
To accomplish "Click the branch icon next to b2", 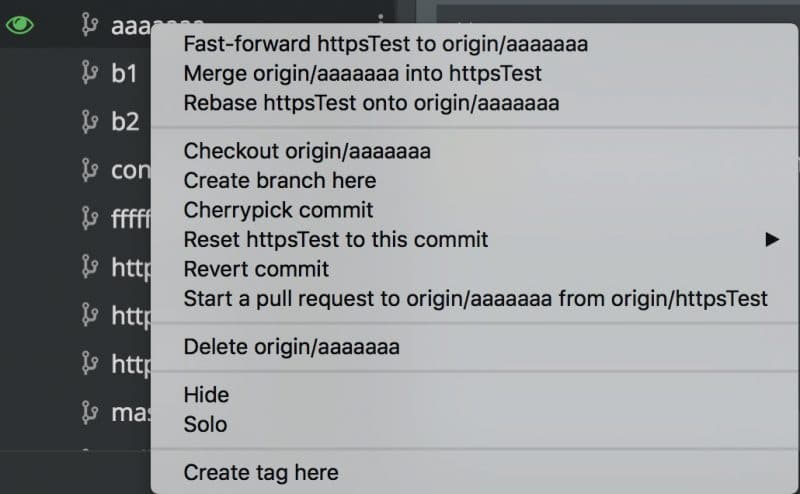I will coord(89,121).
